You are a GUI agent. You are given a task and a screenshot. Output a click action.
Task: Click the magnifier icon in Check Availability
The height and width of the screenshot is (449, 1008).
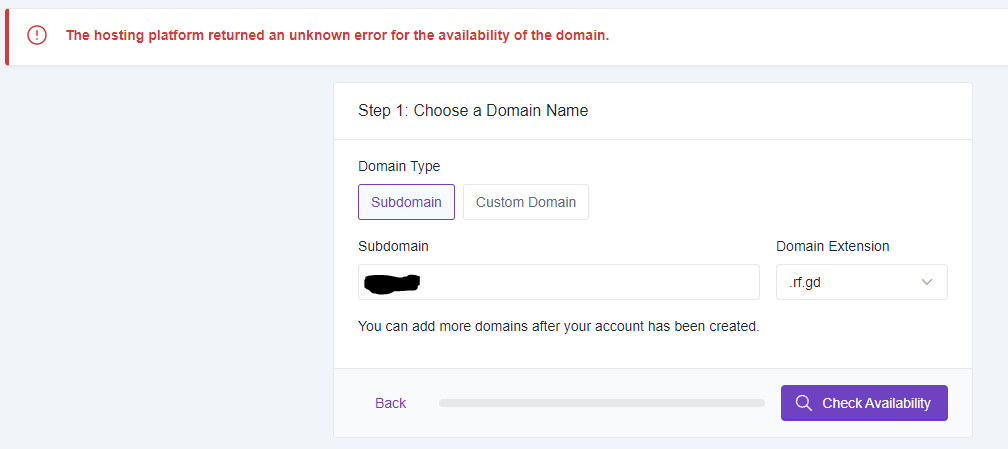click(803, 403)
